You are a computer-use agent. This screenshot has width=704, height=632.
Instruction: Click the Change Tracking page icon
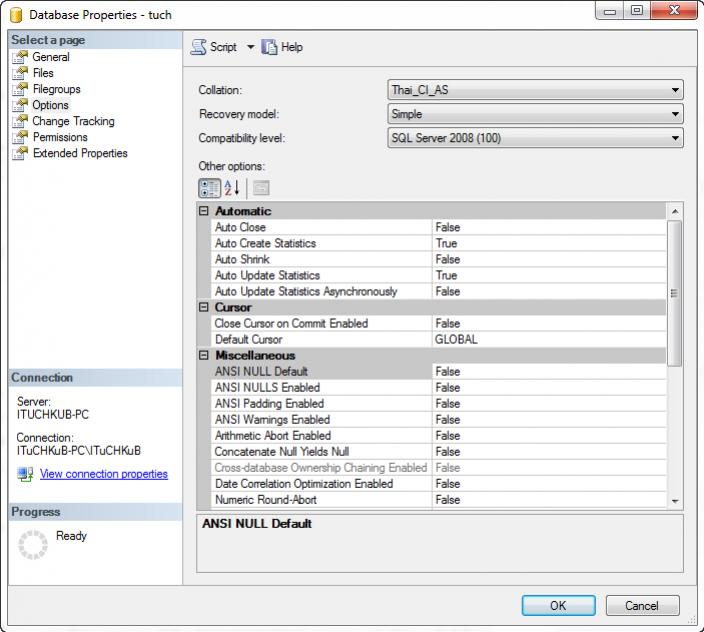[x=20, y=121]
